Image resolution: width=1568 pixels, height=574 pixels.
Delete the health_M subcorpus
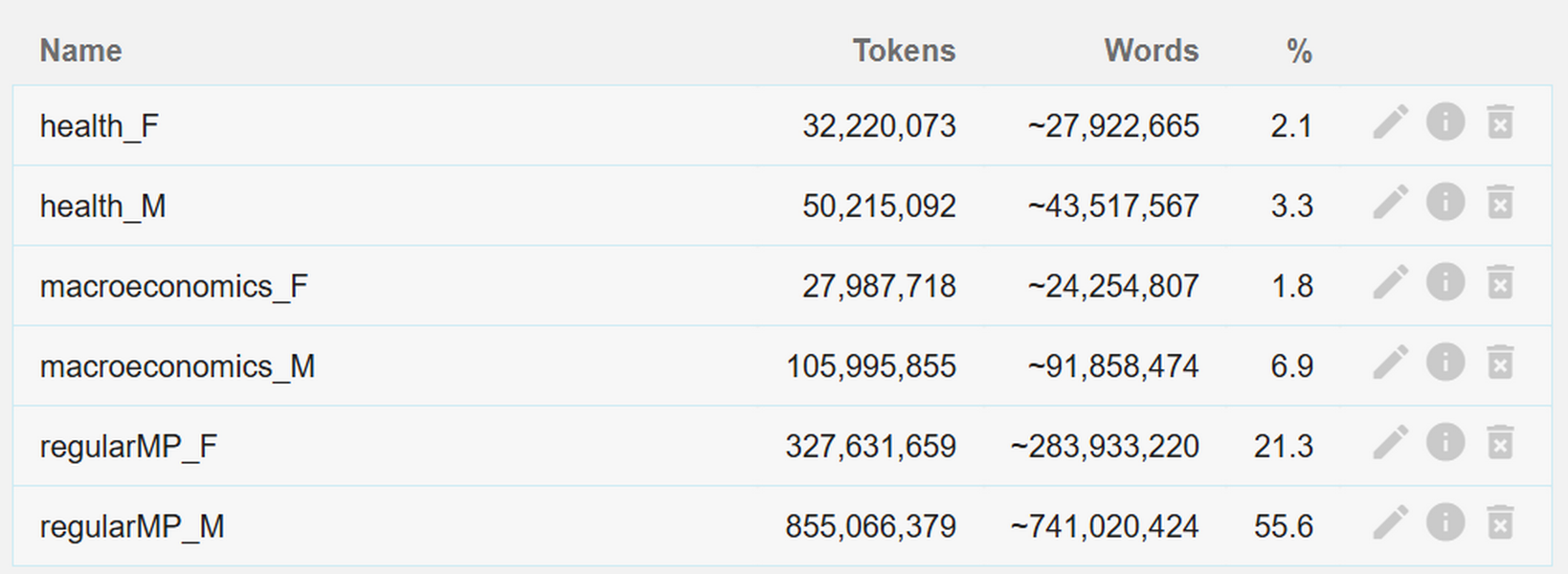pos(1500,203)
